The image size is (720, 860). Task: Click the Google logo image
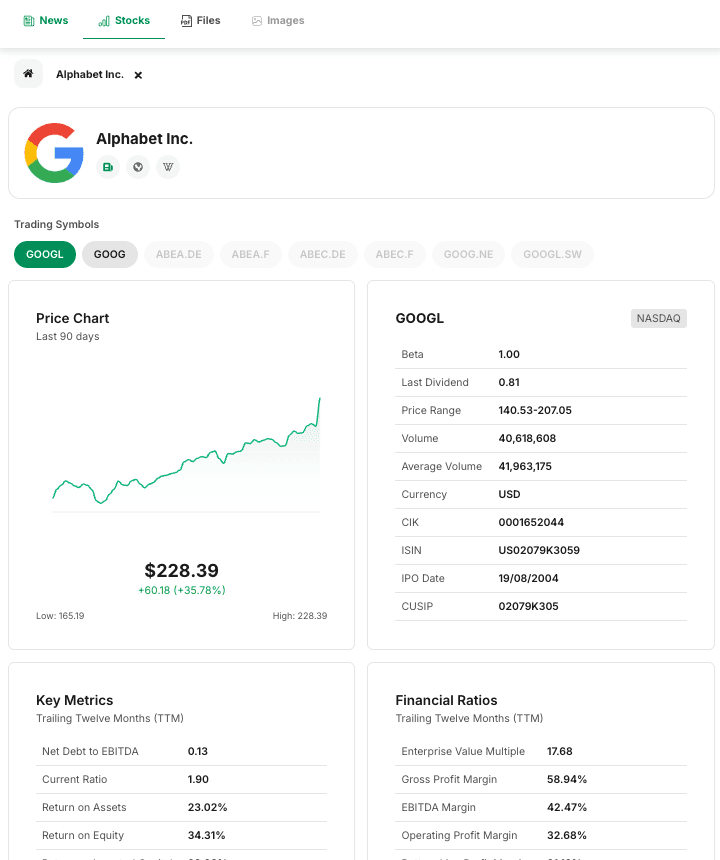pyautogui.click(x=54, y=153)
